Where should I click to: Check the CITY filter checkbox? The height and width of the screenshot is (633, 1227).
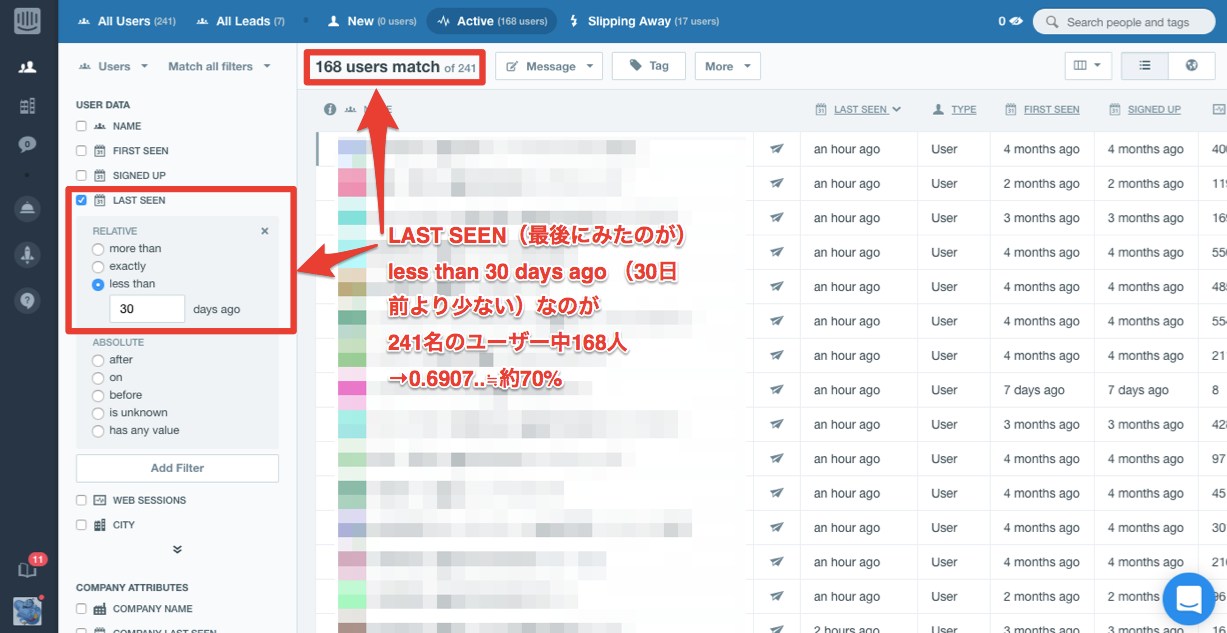(82, 525)
